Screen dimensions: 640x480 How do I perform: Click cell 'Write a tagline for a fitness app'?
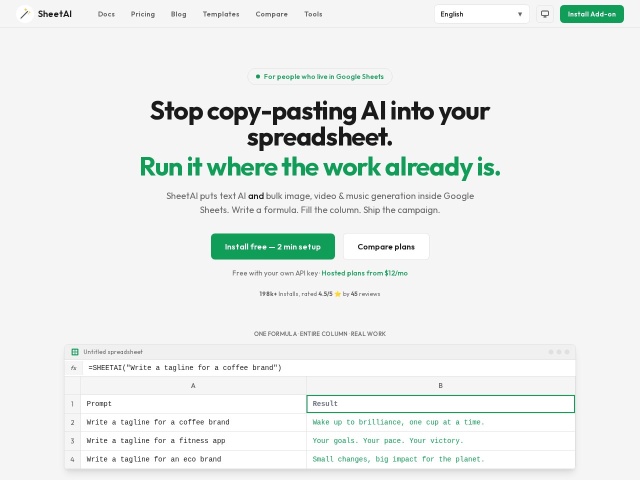pos(193,441)
